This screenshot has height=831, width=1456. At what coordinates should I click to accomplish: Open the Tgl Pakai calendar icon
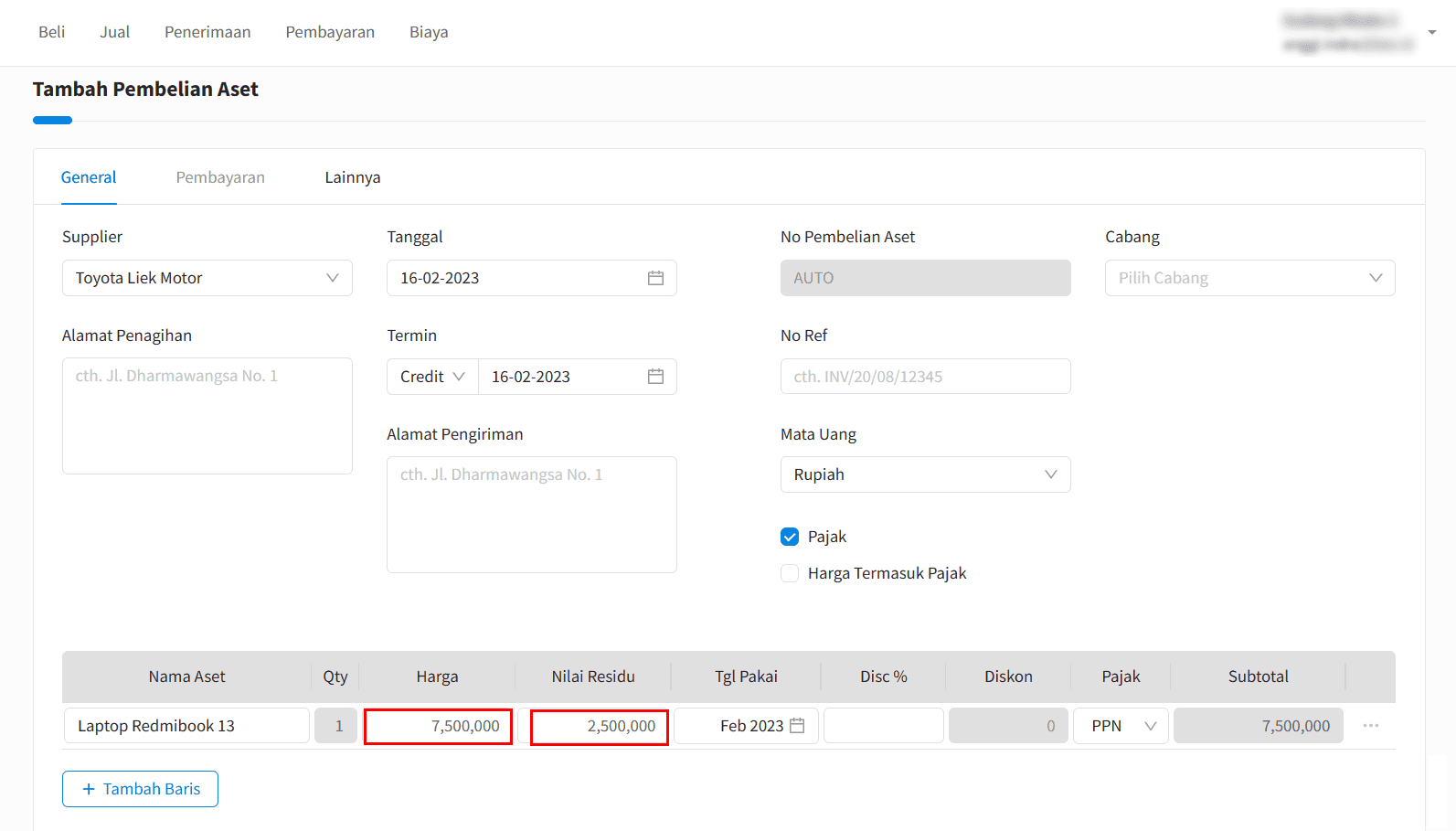click(797, 726)
